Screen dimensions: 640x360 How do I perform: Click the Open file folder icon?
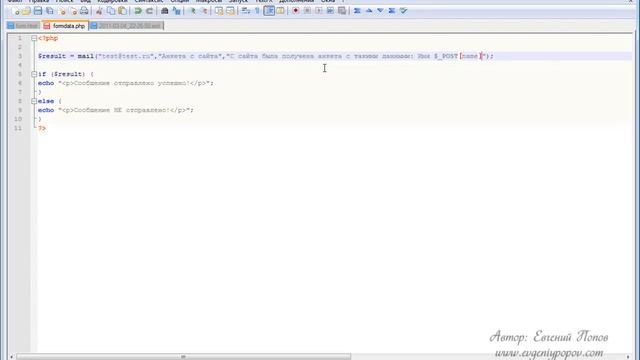pyautogui.click(x=27, y=11)
